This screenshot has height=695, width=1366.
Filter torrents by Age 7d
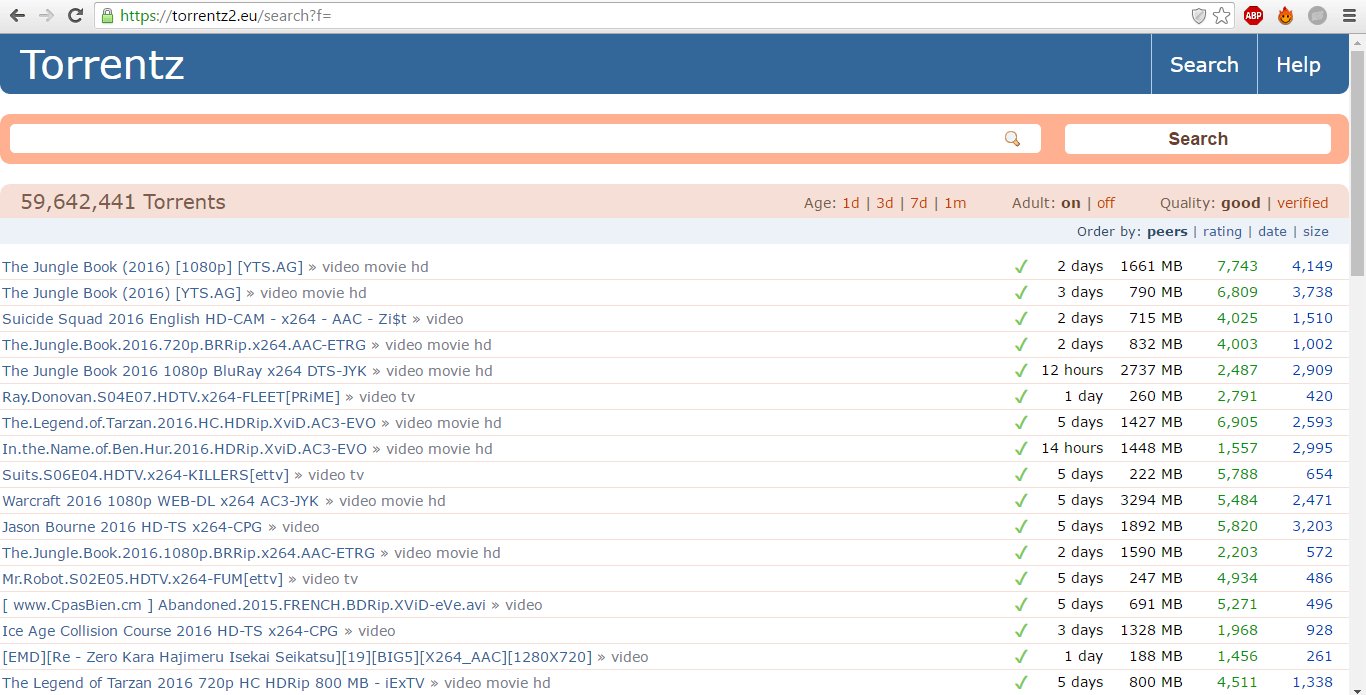pyautogui.click(x=919, y=203)
